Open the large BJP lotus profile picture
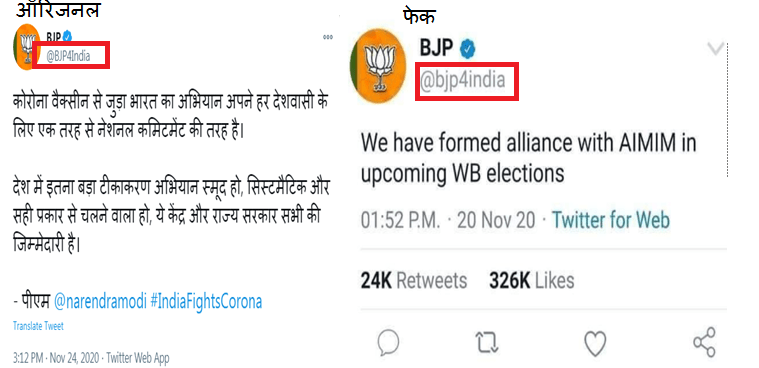The height and width of the screenshot is (368, 759). (378, 66)
